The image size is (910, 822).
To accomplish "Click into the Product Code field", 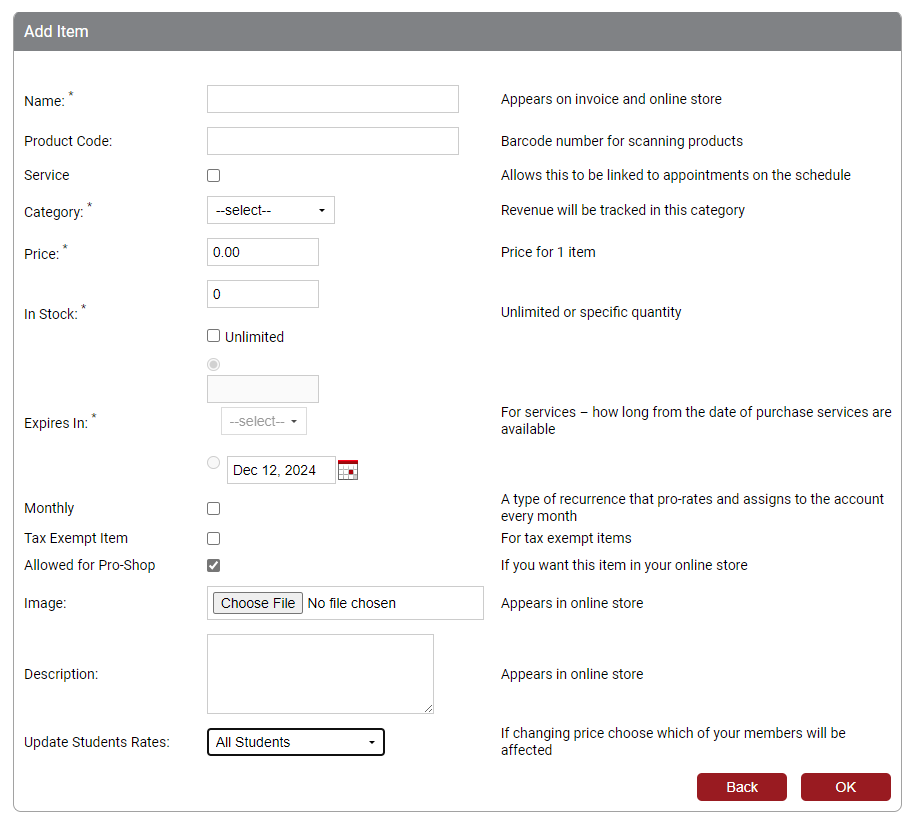I will pyautogui.click(x=332, y=141).
